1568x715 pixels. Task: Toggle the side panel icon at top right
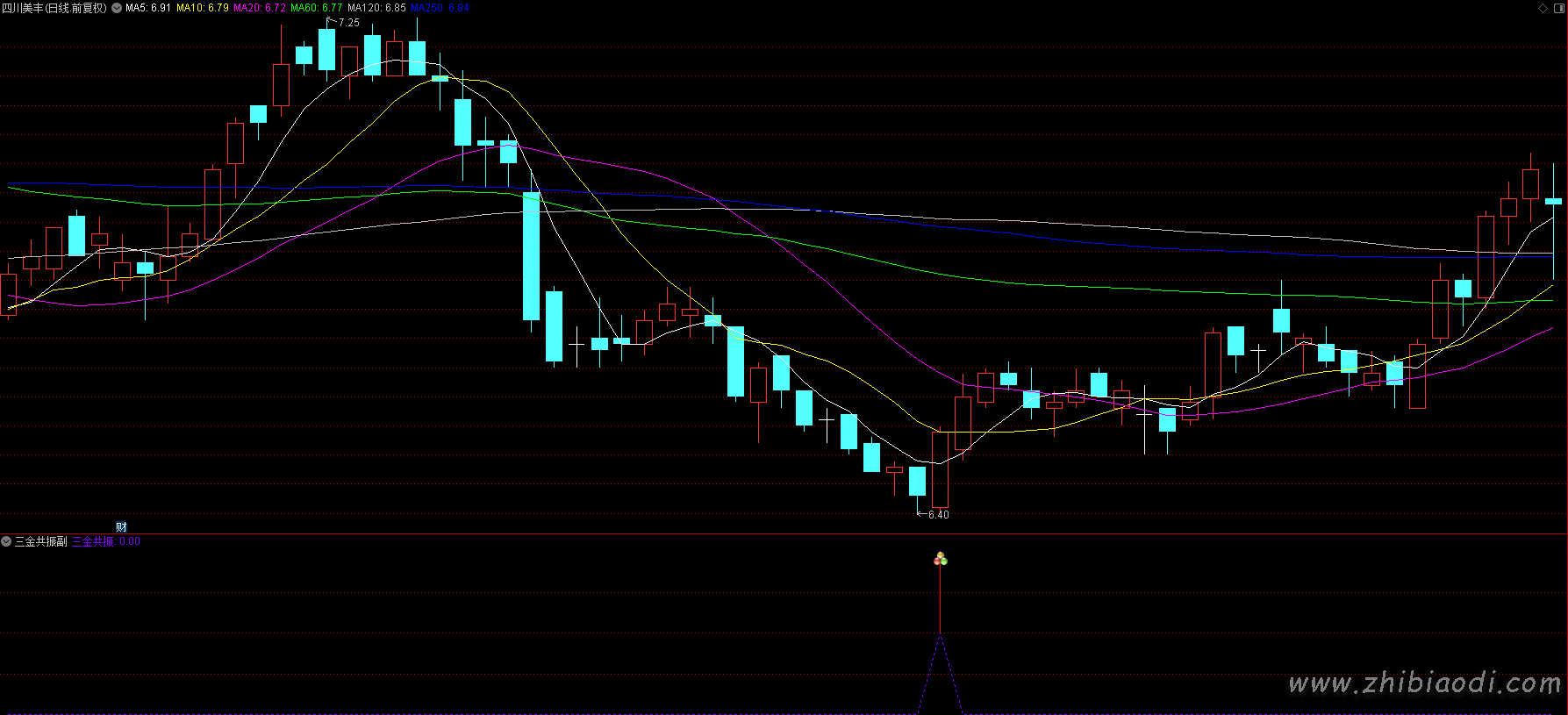[x=1558, y=8]
